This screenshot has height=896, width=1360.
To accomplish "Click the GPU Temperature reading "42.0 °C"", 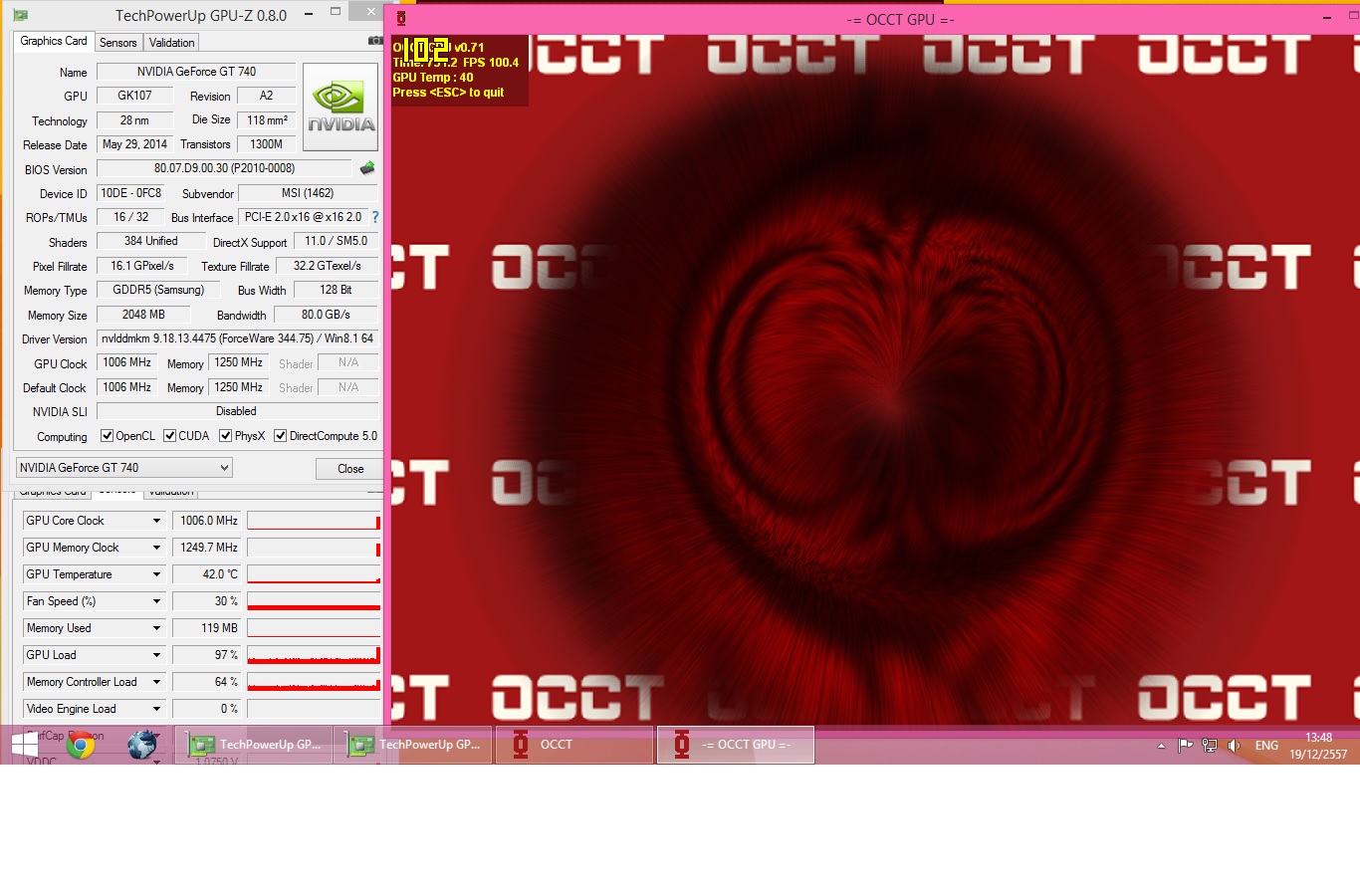I will tap(207, 574).
